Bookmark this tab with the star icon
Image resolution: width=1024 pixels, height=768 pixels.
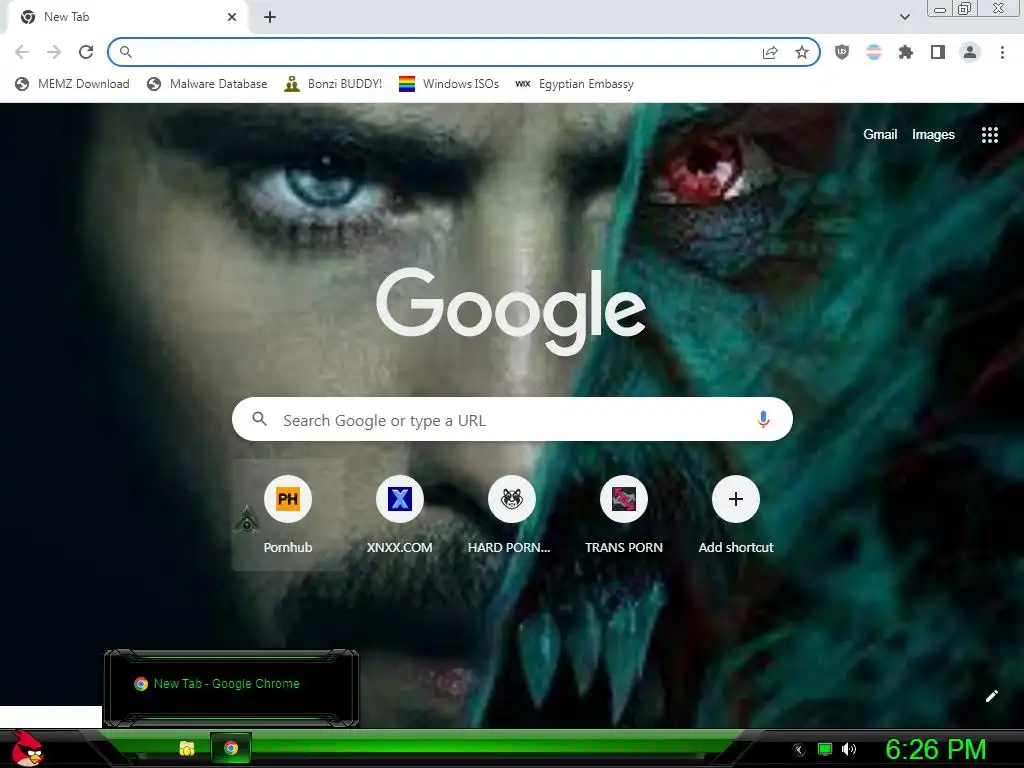pos(802,52)
